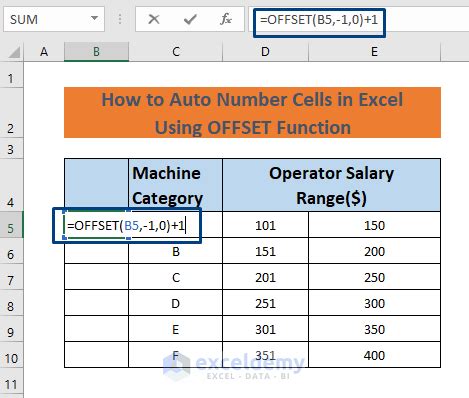
Task: Select row 4 header
Action: tap(12, 185)
